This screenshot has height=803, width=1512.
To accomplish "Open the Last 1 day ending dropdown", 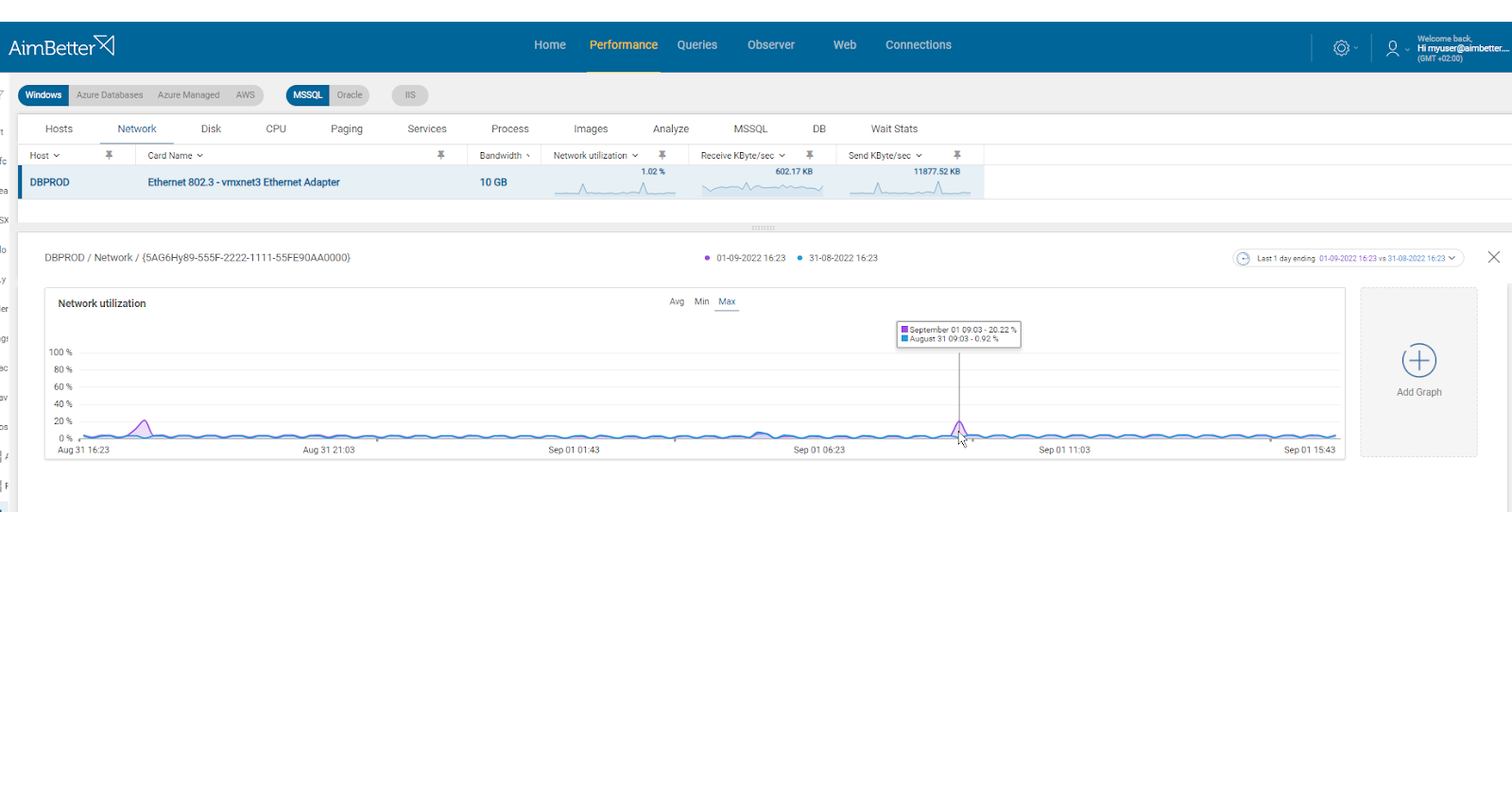I will click(x=1349, y=258).
